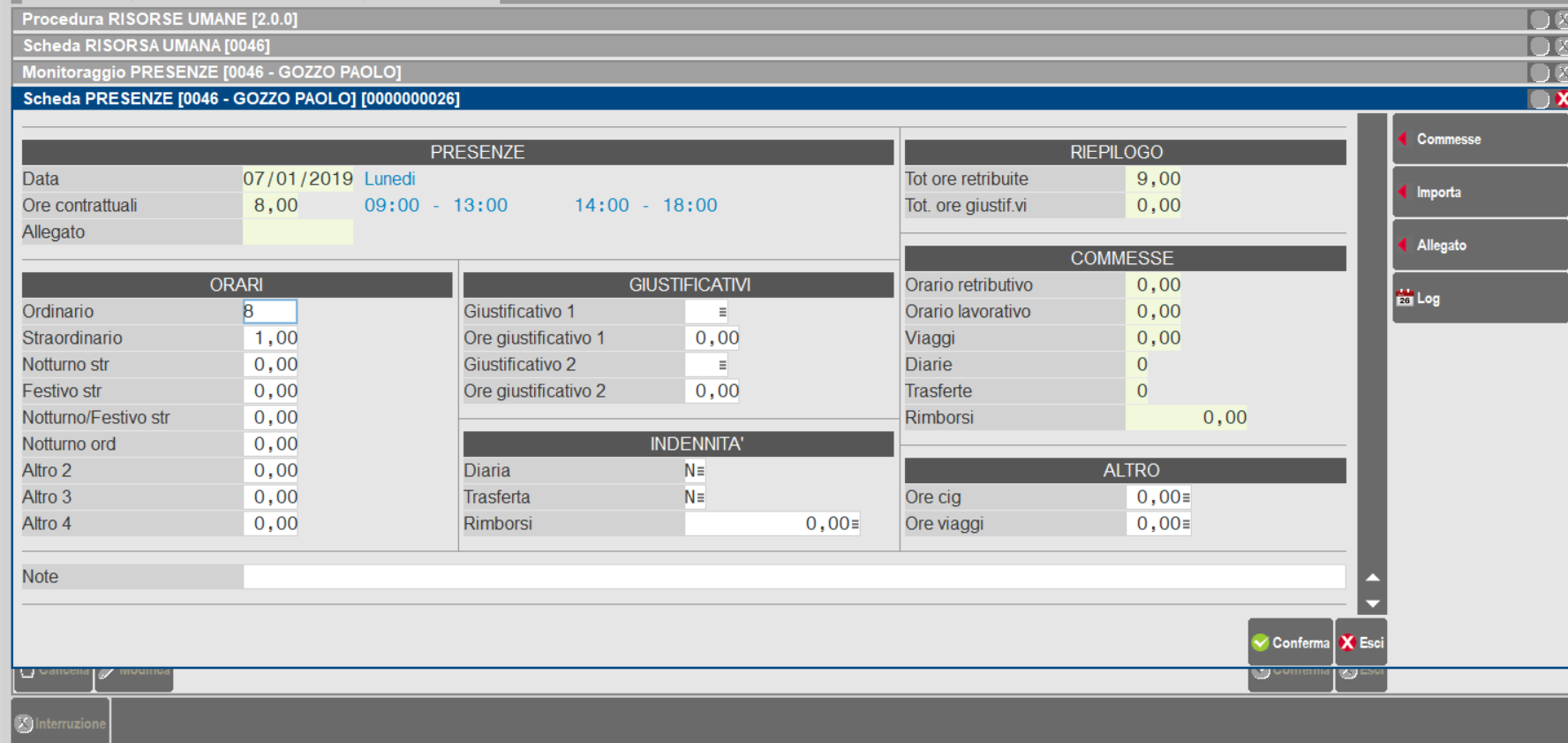Switch to Scheda RISORSA UMANA window bar
The image size is (1568, 743).
[x=147, y=46]
